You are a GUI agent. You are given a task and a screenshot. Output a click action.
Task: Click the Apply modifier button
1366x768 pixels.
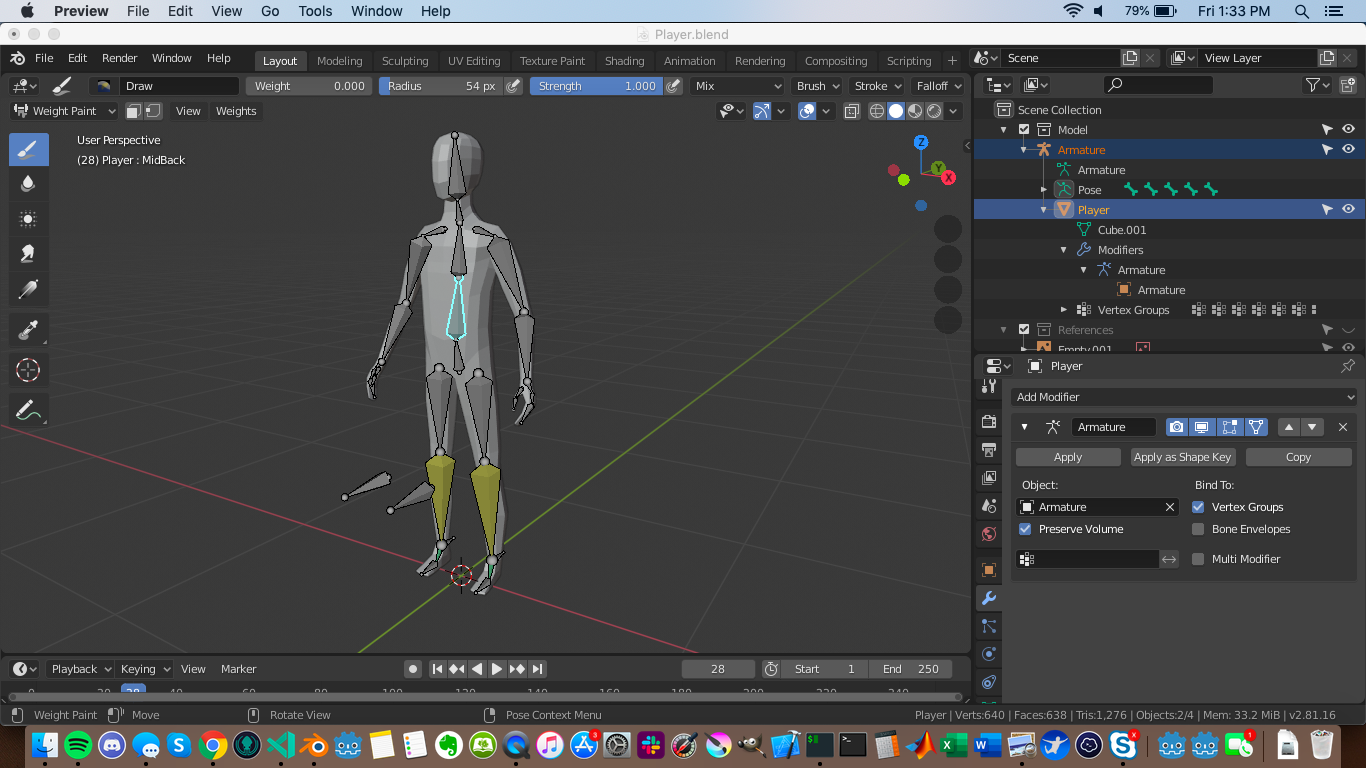click(1068, 457)
